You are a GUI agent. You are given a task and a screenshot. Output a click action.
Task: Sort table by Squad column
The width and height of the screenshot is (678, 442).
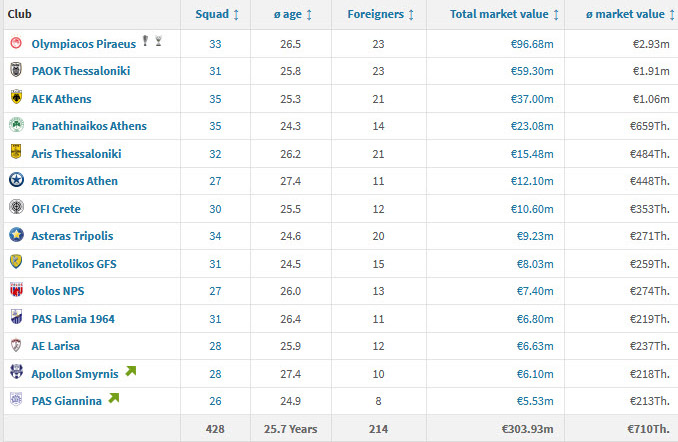(x=216, y=14)
